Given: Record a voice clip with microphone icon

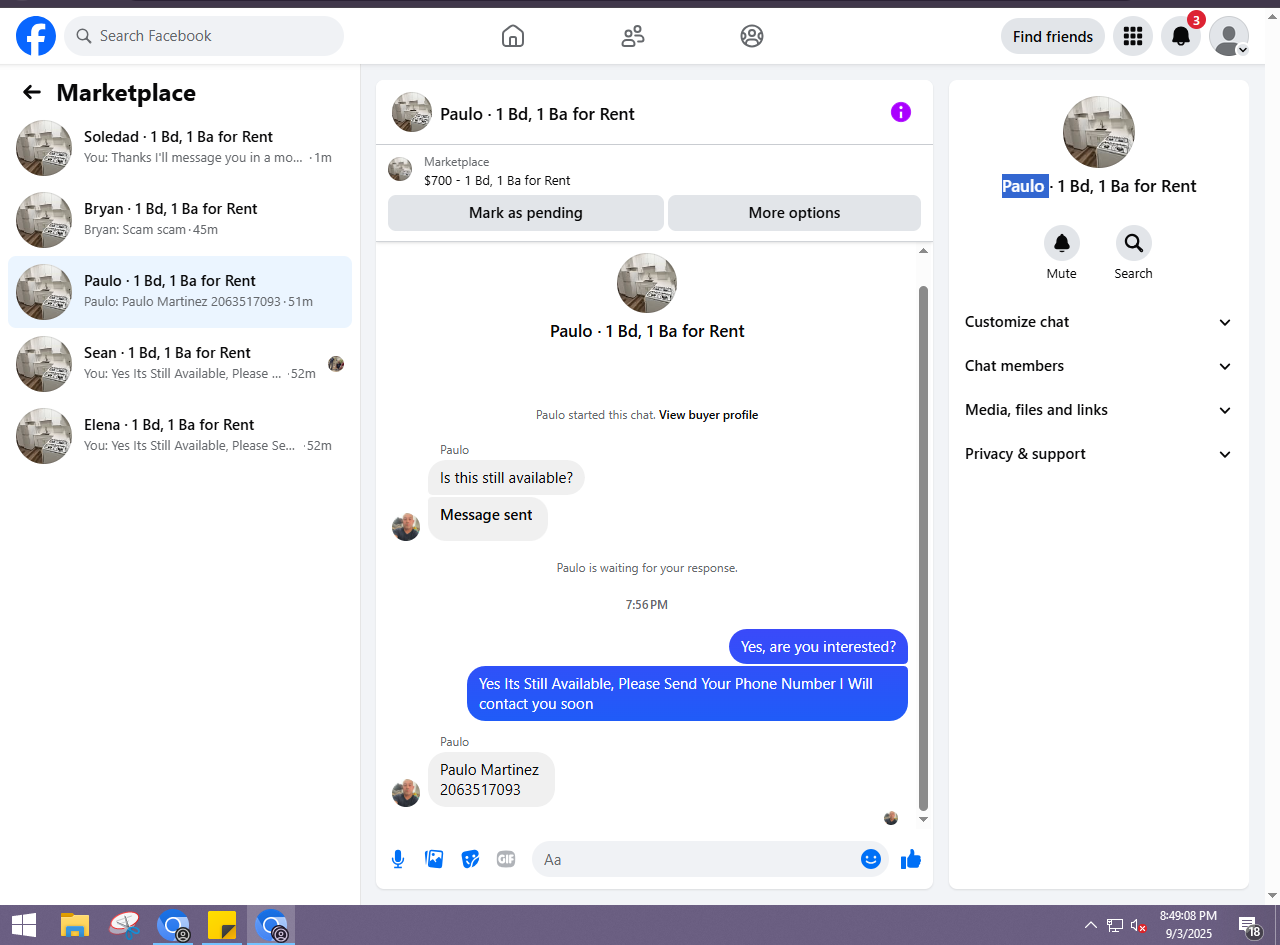Looking at the screenshot, I should point(398,859).
